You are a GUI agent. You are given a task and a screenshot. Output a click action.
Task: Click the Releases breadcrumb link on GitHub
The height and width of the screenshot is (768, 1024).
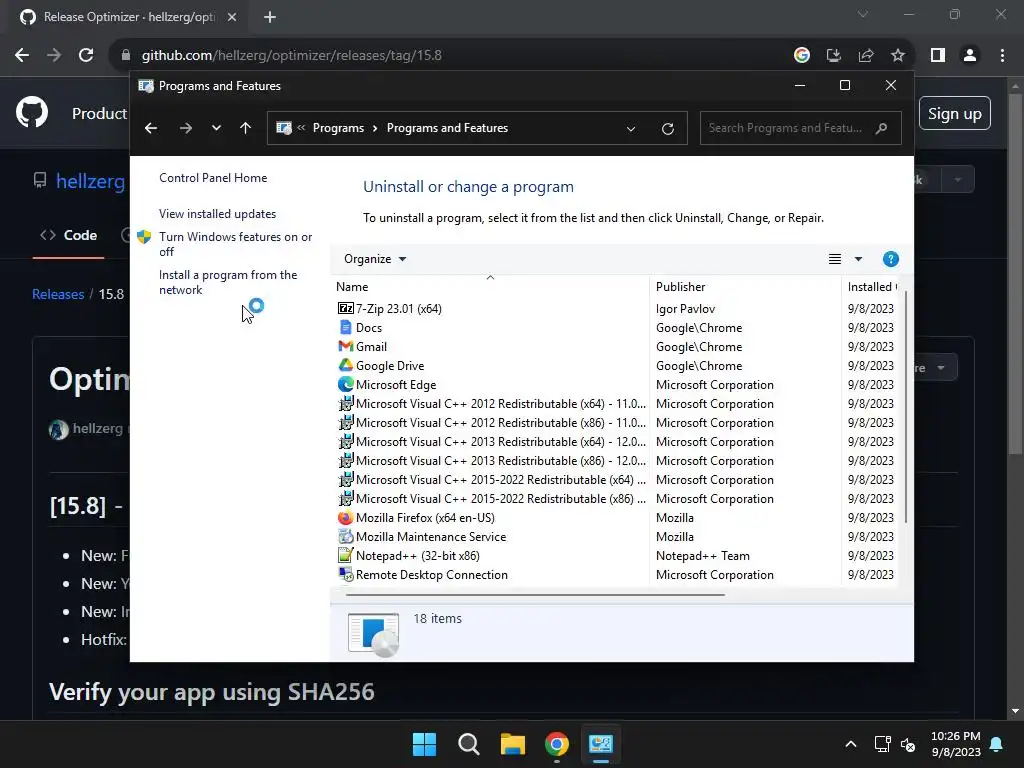pyautogui.click(x=58, y=294)
